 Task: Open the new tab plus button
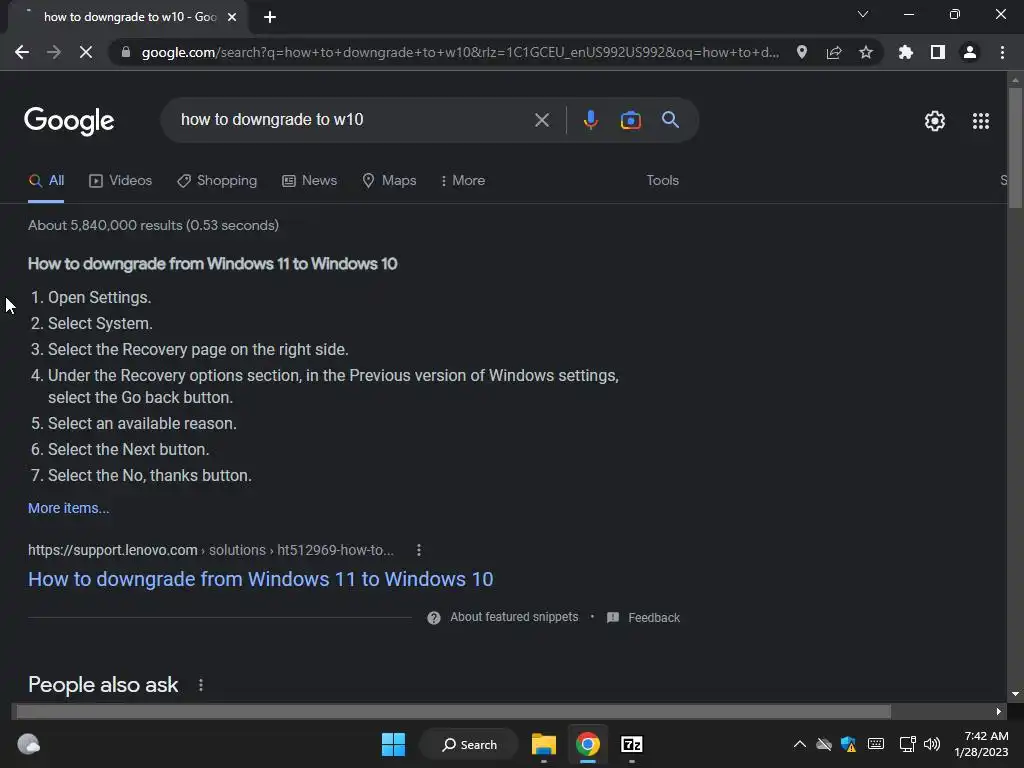[270, 17]
